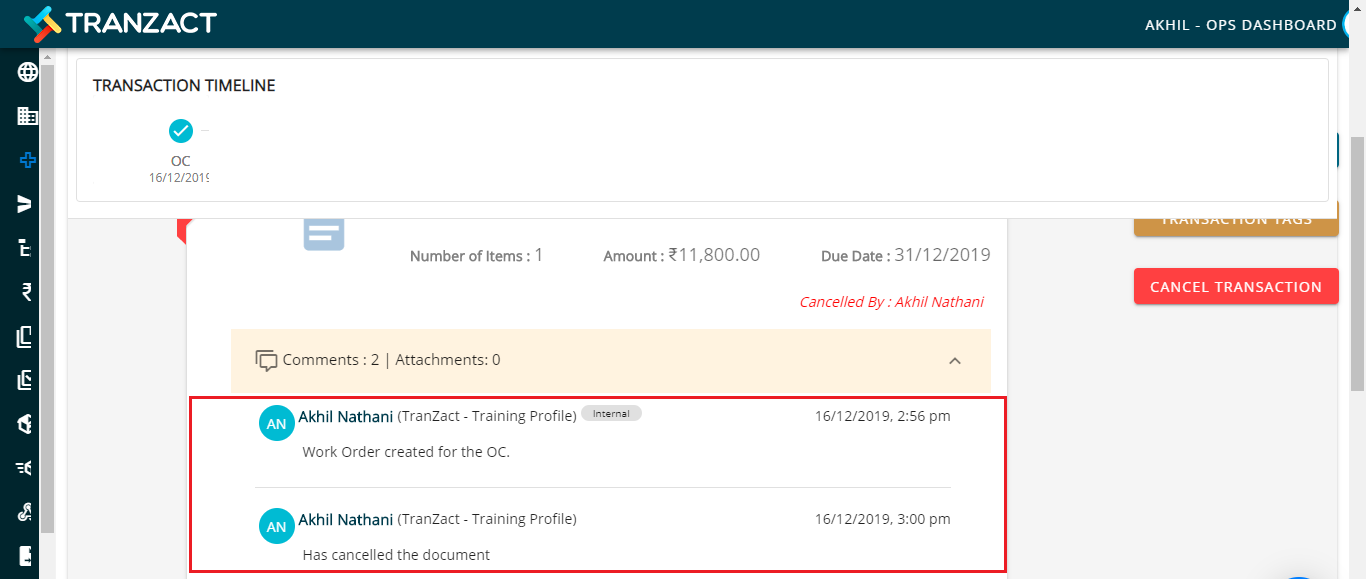1366x579 pixels.
Task: Click the Transaction Timeline heading
Action: click(184, 86)
